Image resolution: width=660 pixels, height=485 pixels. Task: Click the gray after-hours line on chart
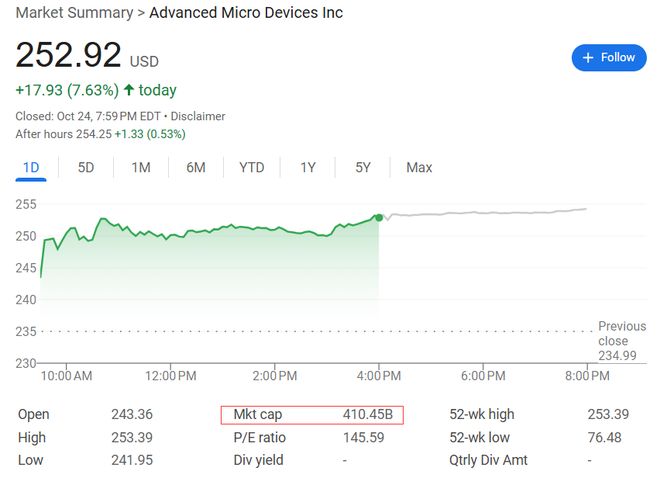tap(480, 213)
